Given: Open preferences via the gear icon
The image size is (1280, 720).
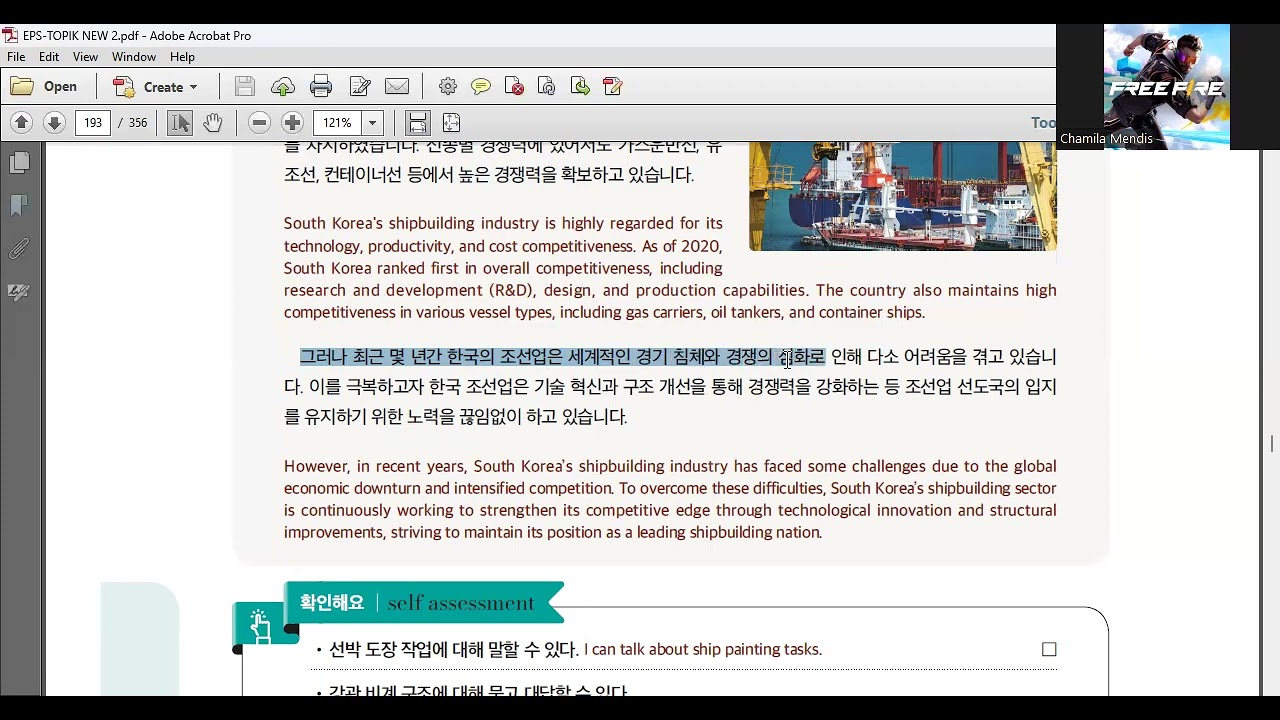Looking at the screenshot, I should click(448, 87).
